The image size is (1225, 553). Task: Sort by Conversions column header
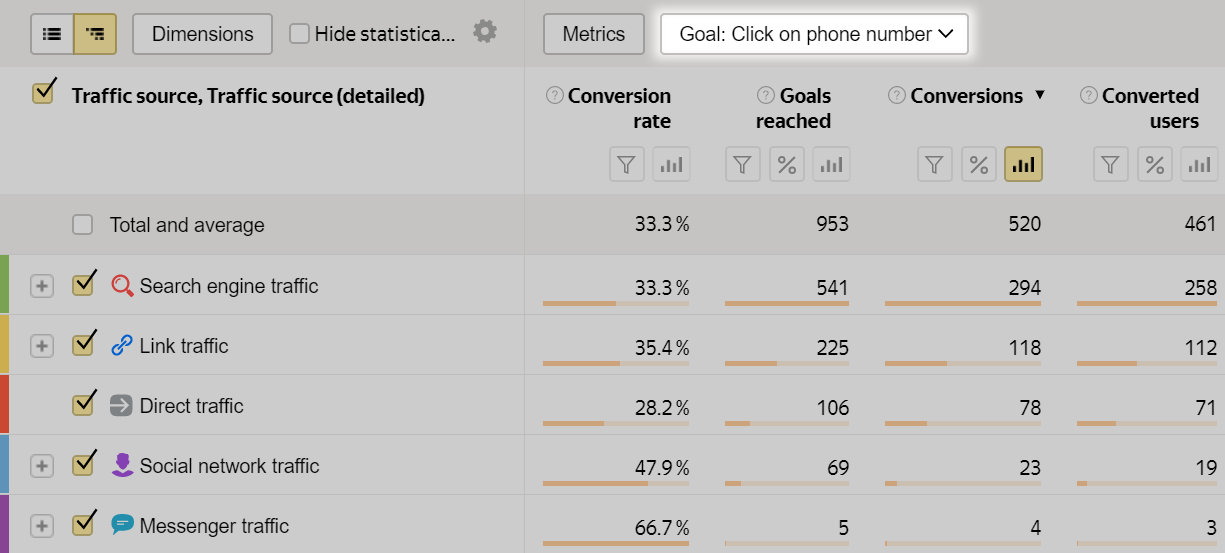coord(966,96)
